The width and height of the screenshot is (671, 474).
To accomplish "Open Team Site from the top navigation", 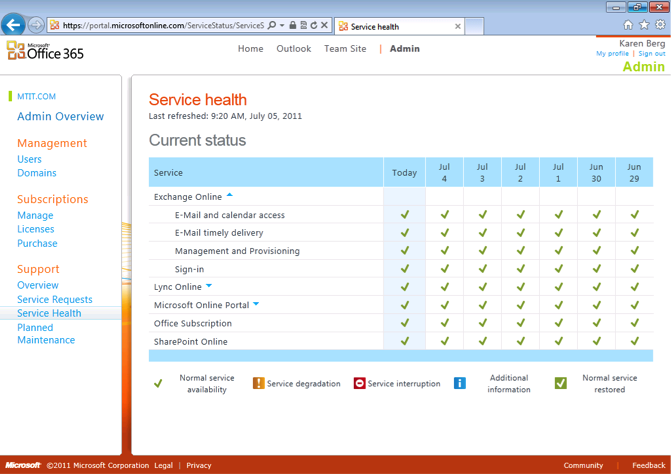I will tap(345, 49).
